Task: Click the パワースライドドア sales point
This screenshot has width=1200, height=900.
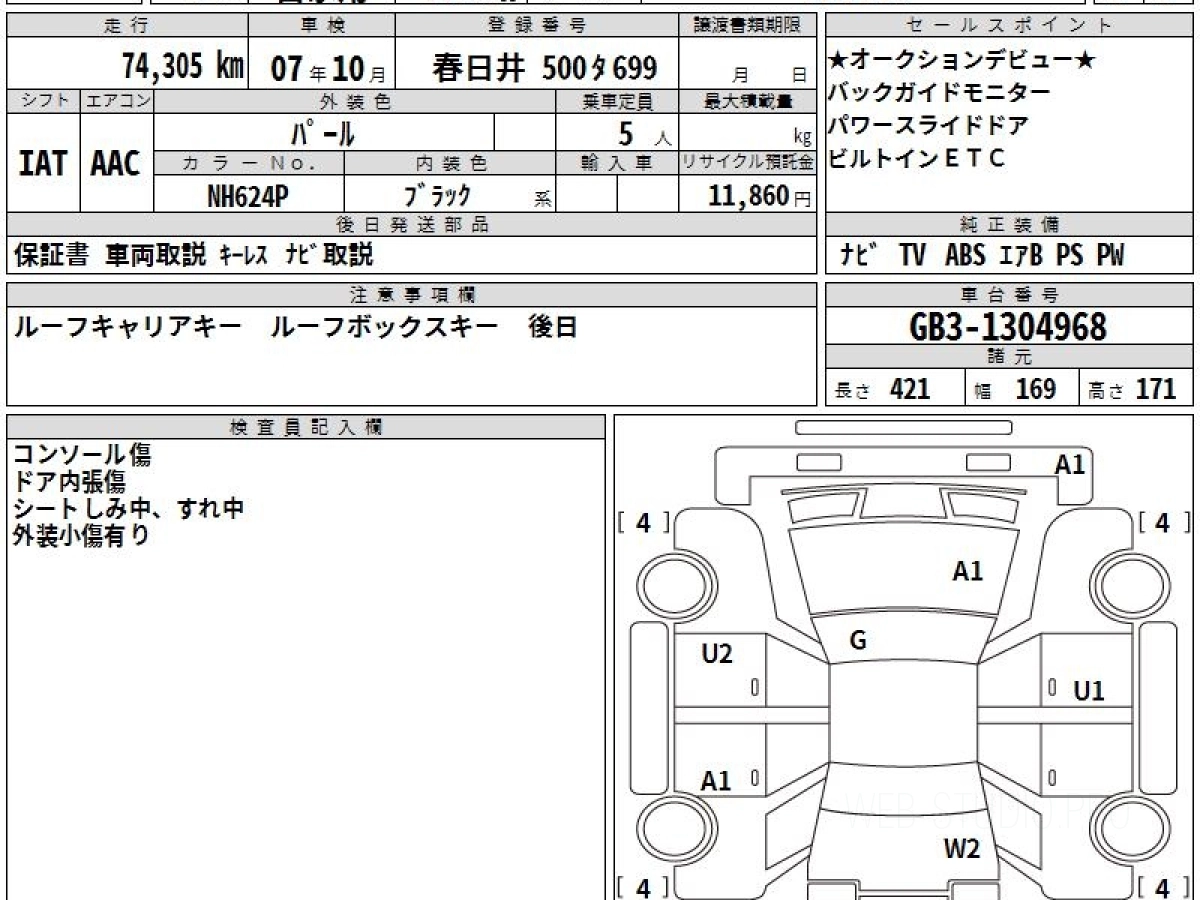Action: 929,126
